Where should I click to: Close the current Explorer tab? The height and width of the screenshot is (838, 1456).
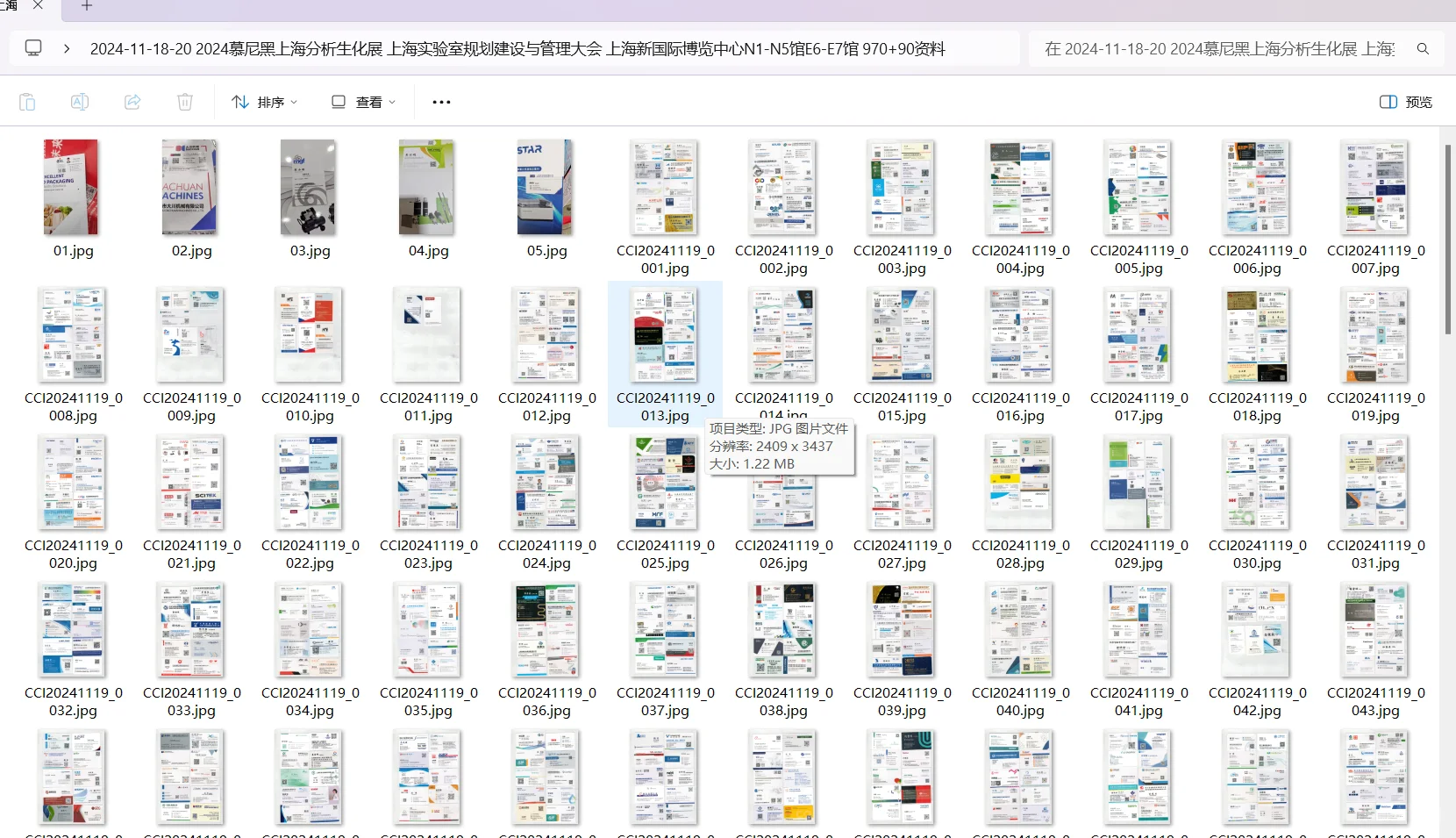pyautogui.click(x=38, y=5)
